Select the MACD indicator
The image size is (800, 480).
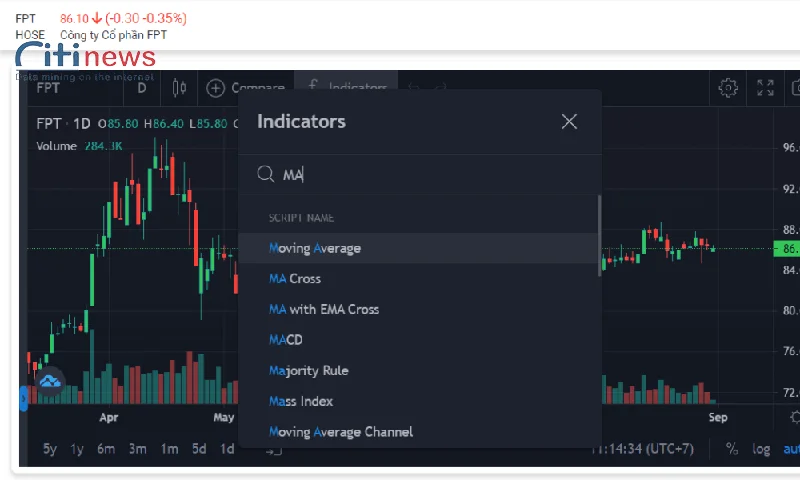(418, 340)
